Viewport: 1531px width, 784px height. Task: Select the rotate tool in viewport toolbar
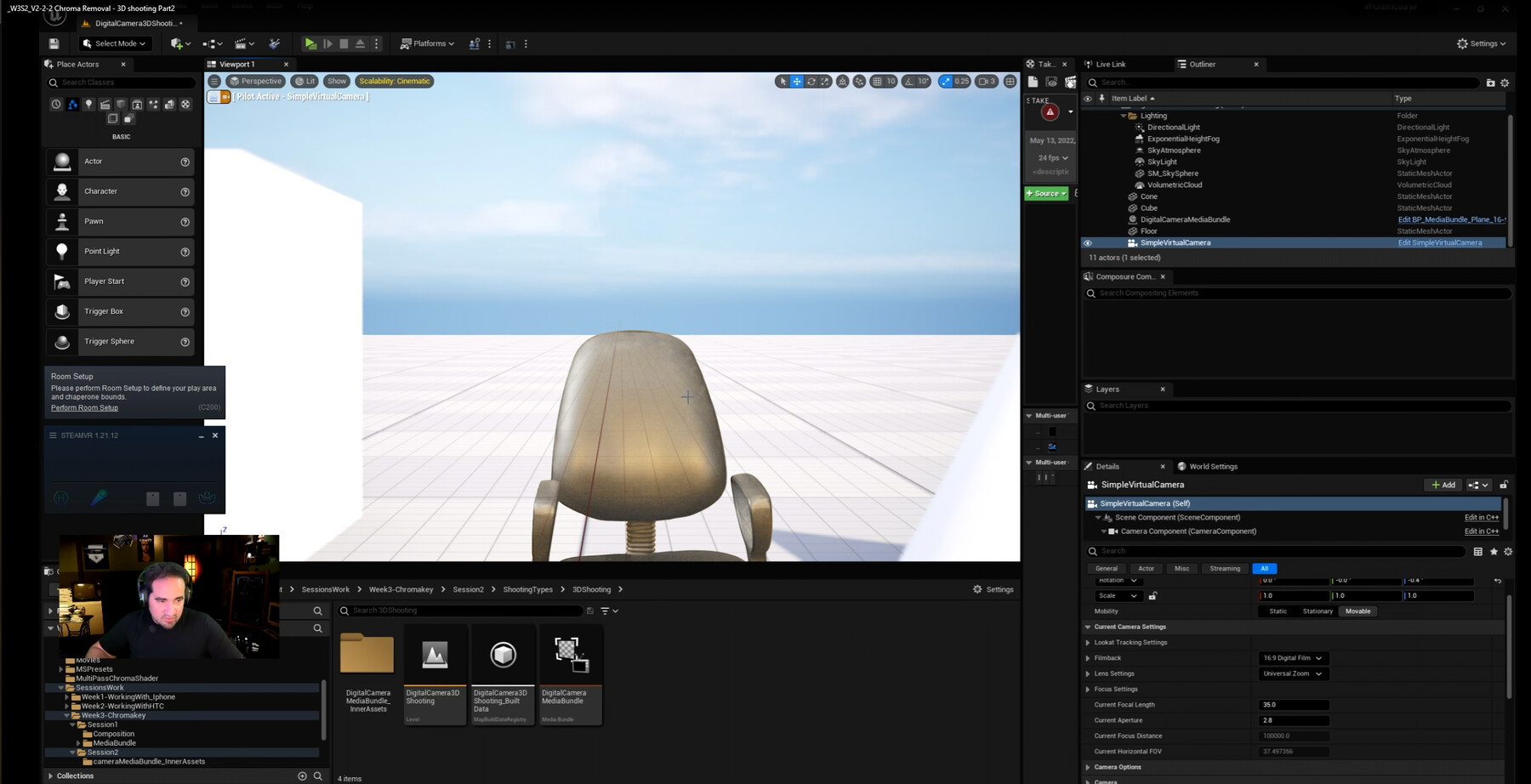click(811, 81)
